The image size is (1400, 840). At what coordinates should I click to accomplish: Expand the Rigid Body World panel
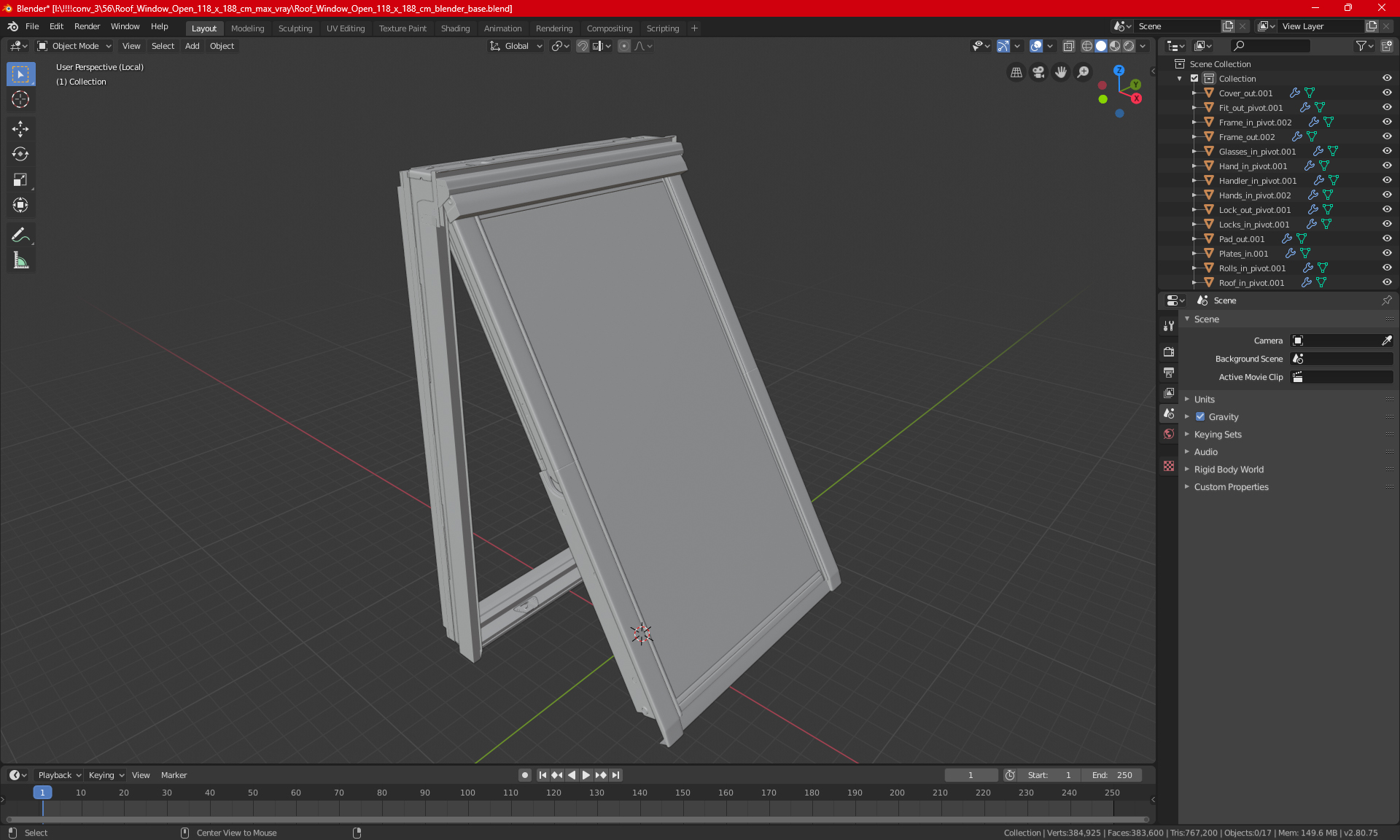click(x=1229, y=470)
